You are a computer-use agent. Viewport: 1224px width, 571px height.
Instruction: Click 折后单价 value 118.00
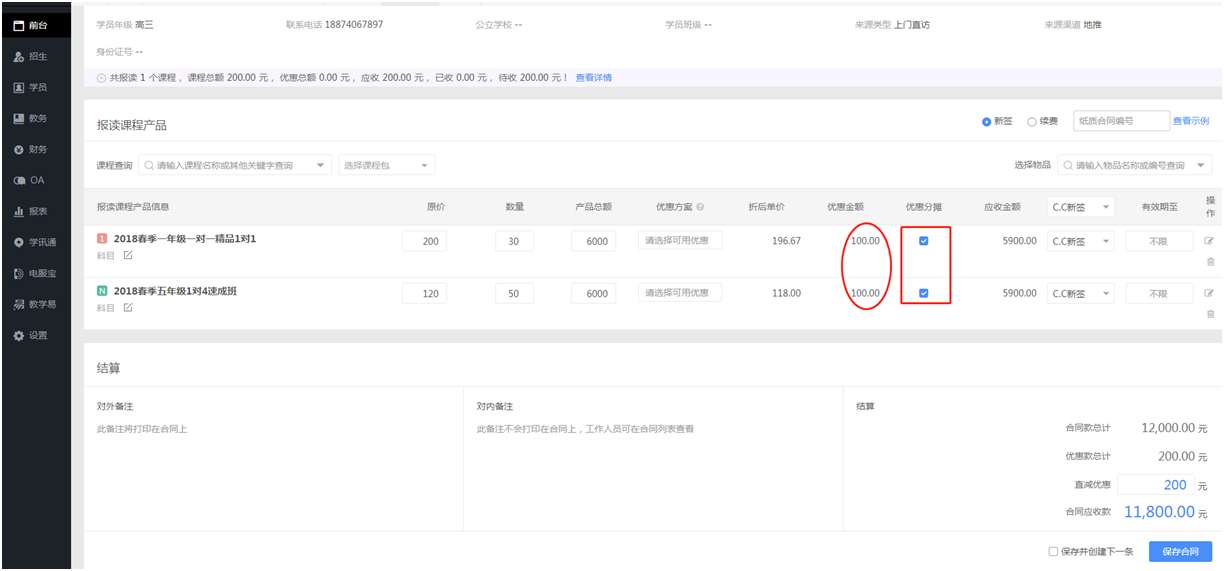[x=787, y=293]
